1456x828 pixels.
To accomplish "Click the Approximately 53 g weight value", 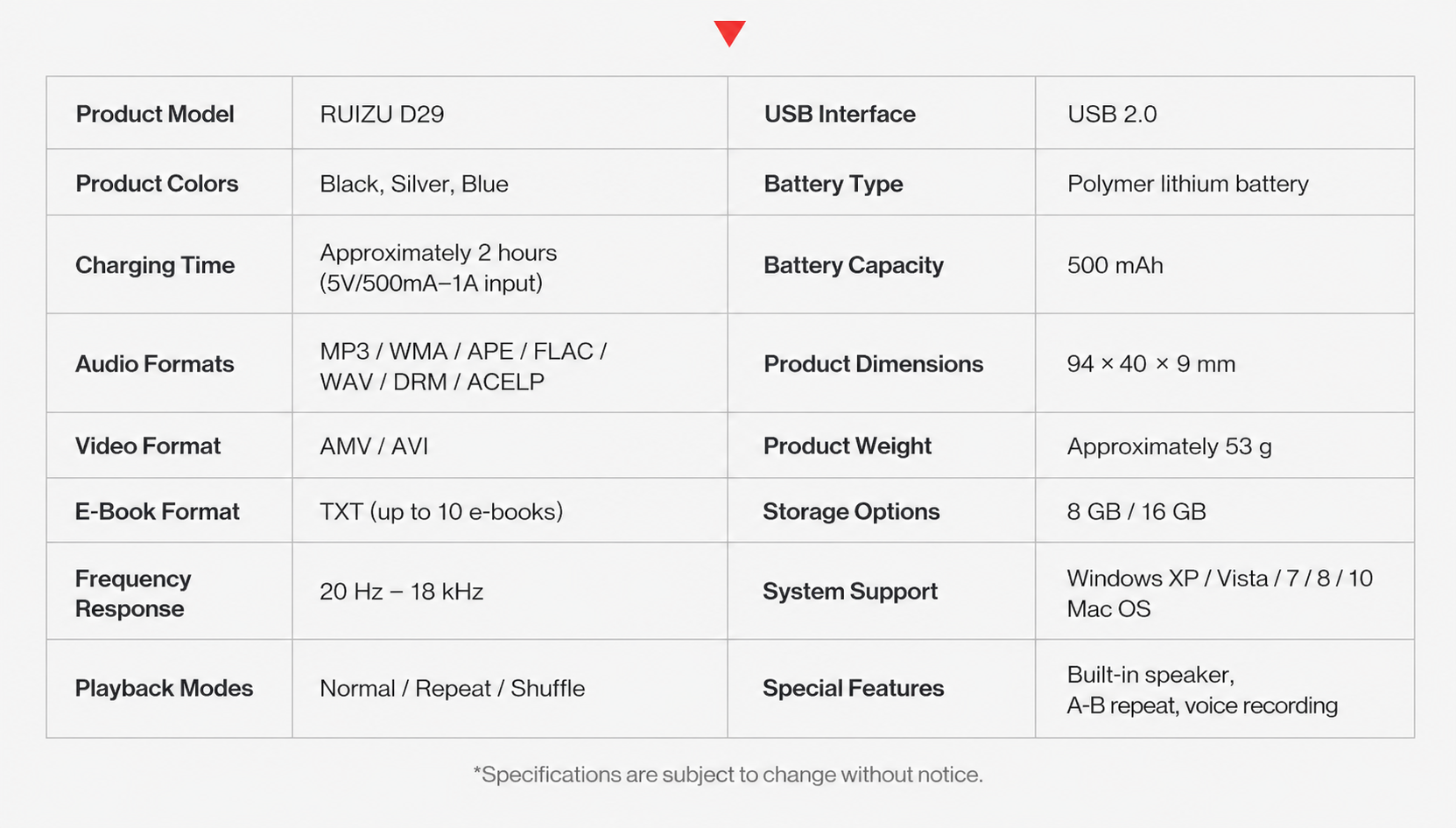I will pos(1169,446).
